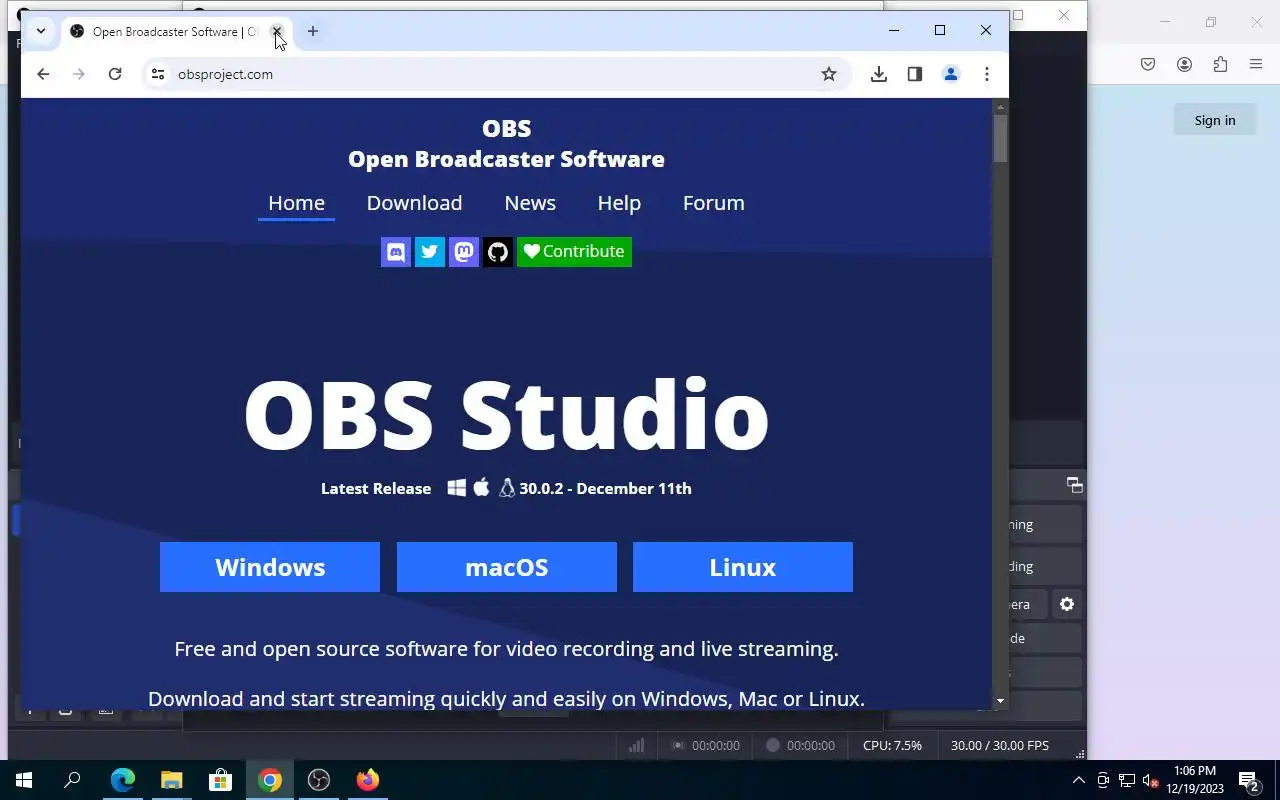
Task: Open Windows taskbar search
Action: (72, 780)
